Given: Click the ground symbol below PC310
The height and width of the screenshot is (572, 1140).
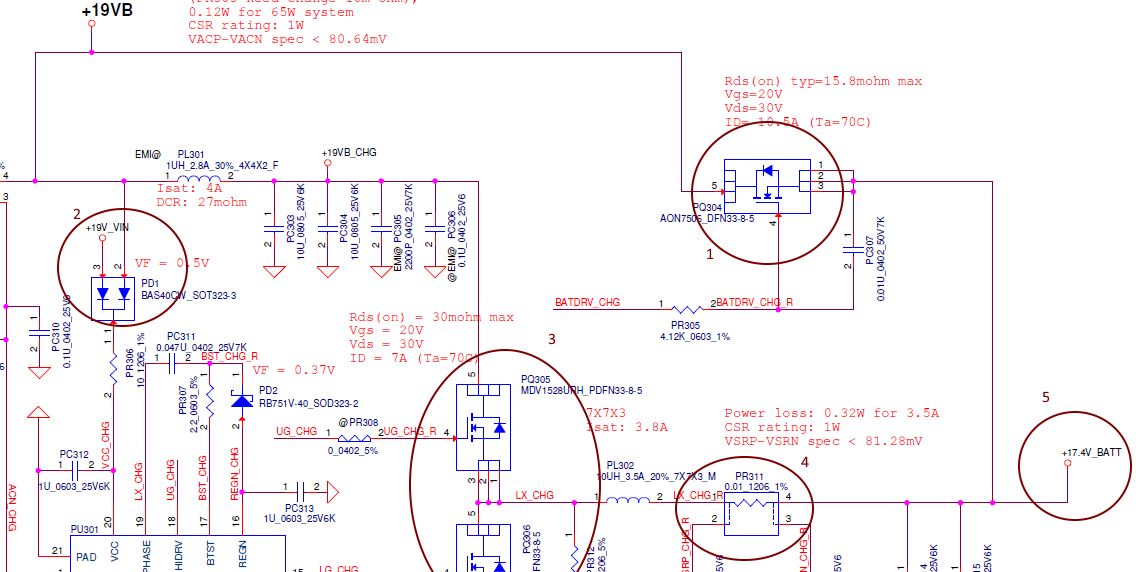Looking at the screenshot, I should coord(39,373).
